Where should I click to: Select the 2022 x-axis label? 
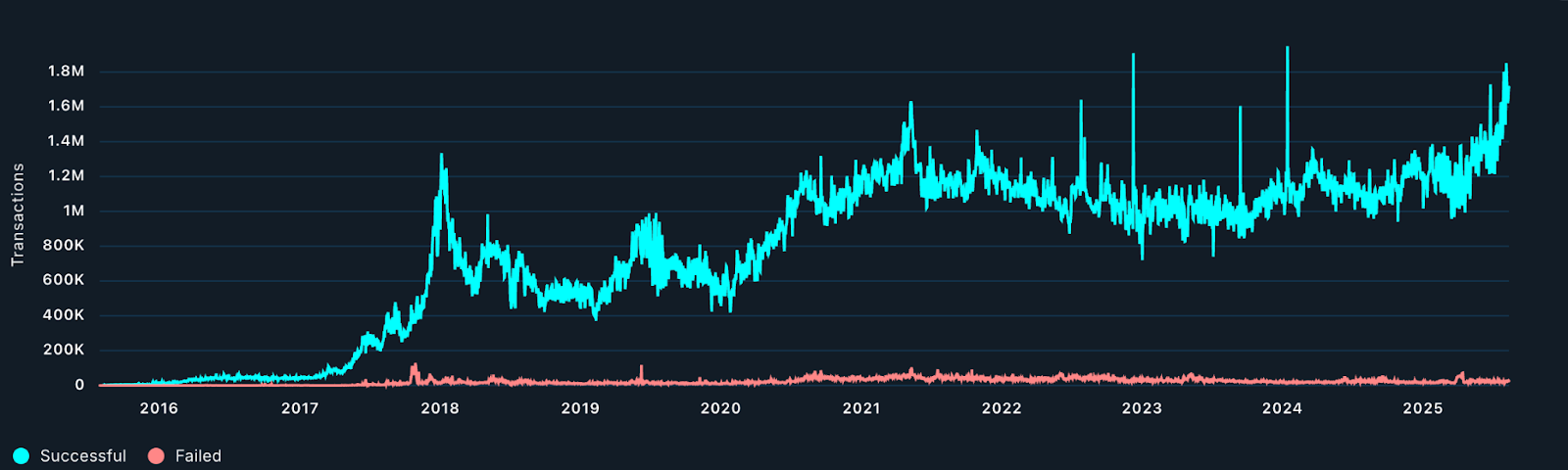pos(1002,408)
